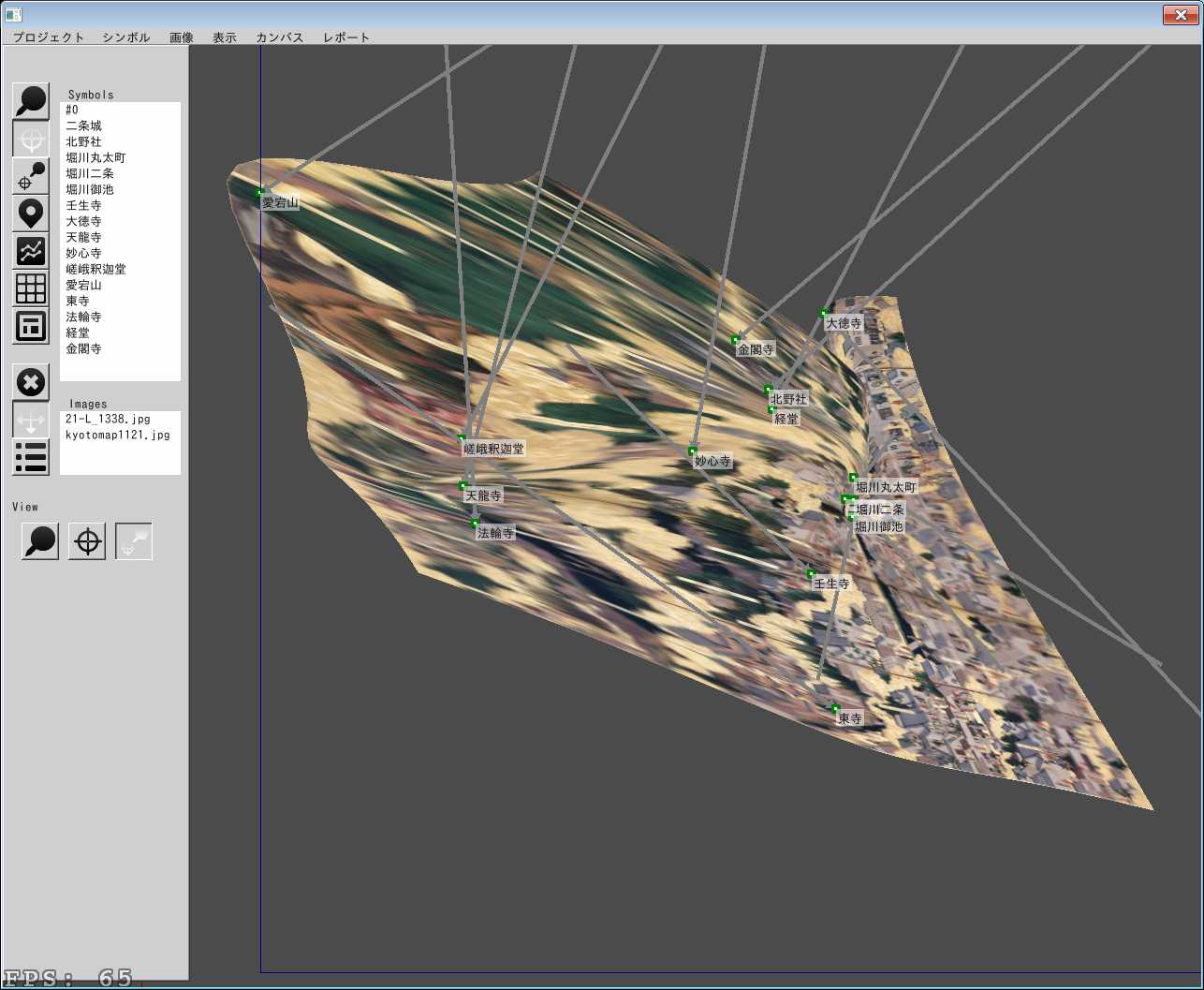Select #0 in the Symbols list
The width and height of the screenshot is (1204, 990).
point(120,110)
